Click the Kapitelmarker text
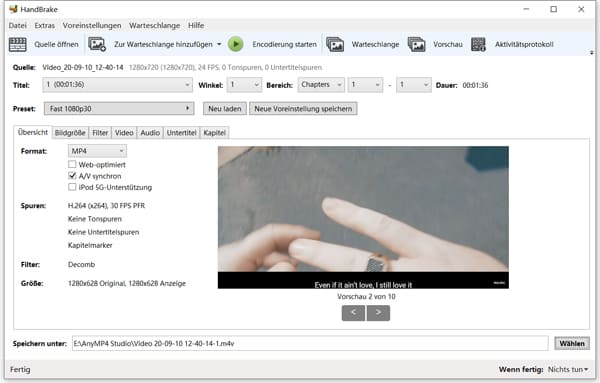 [x=90, y=245]
